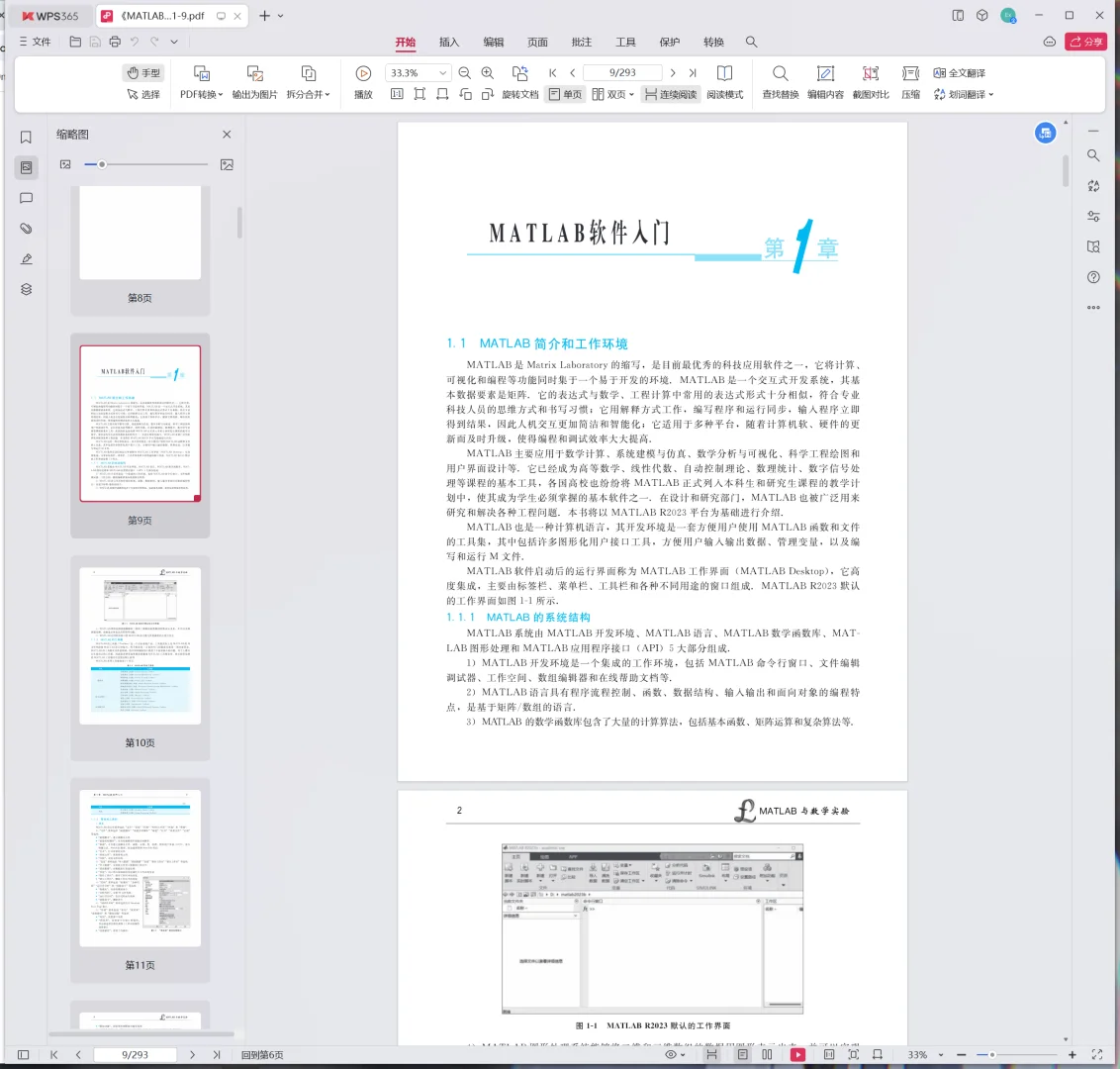Click the Print icon in quick toolbar

(x=115, y=43)
